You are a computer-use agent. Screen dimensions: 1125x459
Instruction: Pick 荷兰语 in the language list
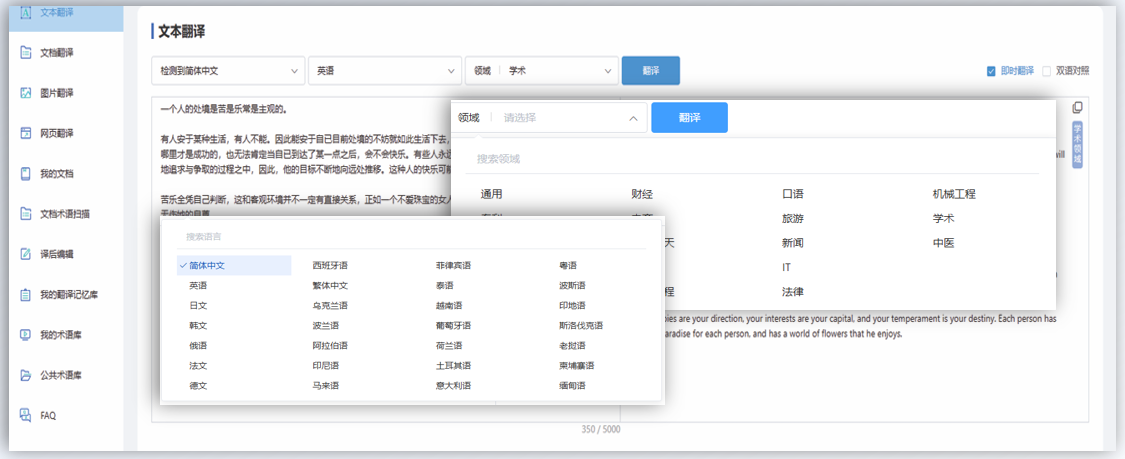(x=449, y=346)
